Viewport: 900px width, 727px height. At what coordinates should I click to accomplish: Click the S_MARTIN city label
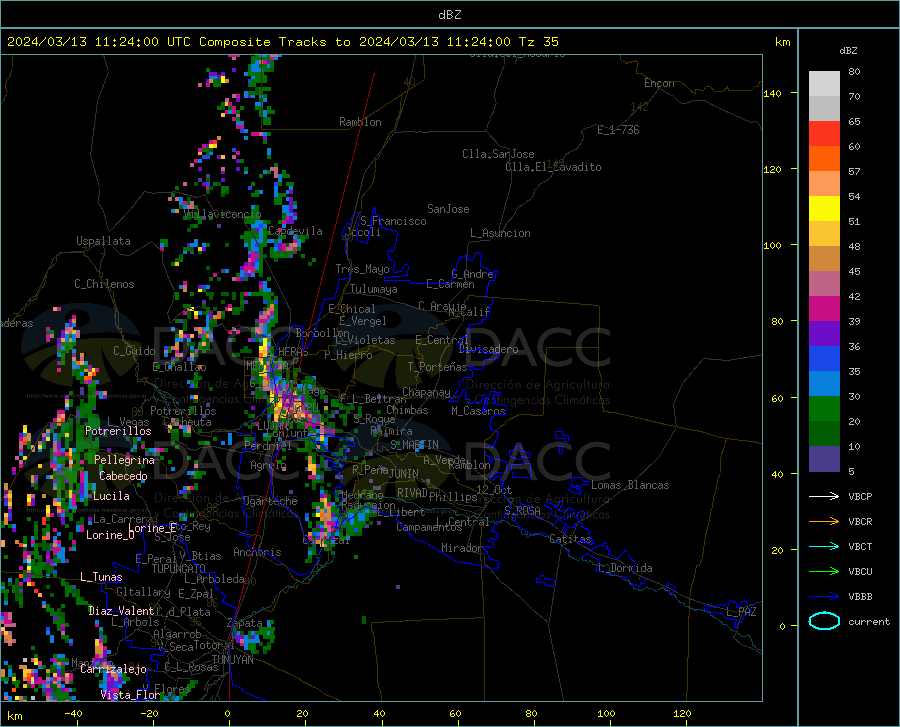414,445
